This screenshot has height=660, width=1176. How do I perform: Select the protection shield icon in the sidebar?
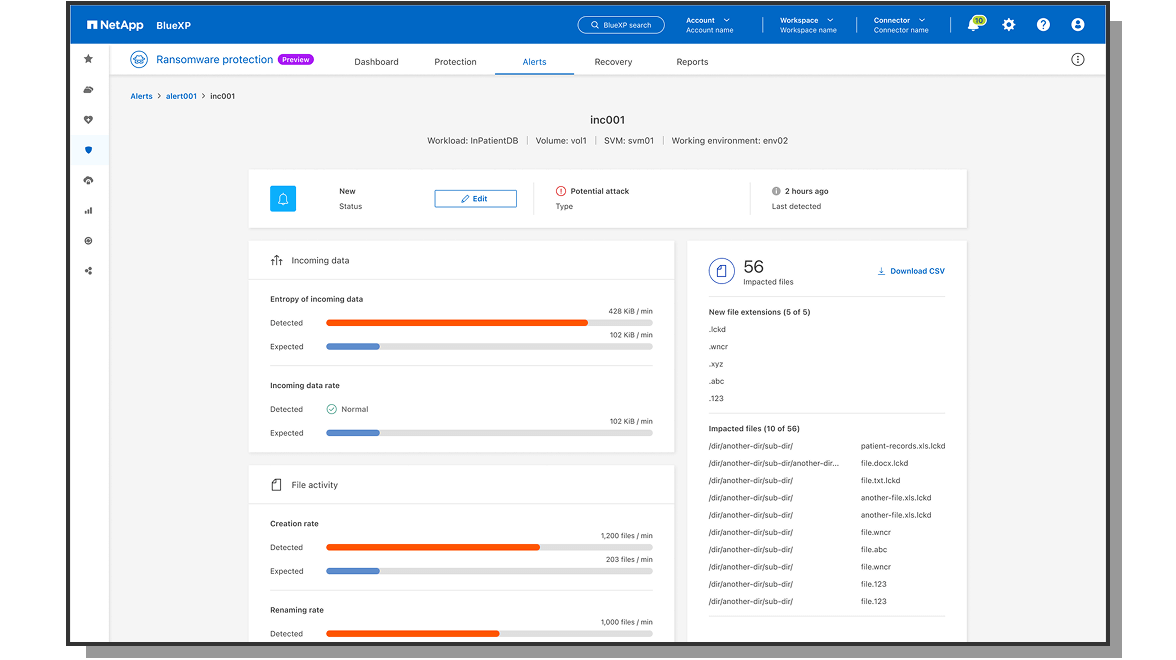(x=88, y=150)
